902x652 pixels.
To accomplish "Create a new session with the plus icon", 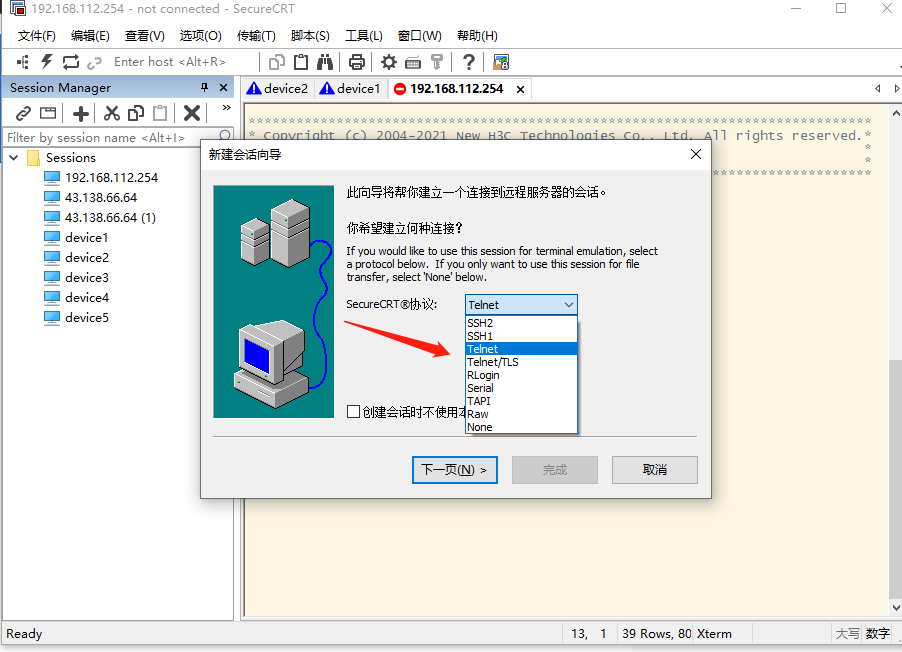I will tap(80, 113).
